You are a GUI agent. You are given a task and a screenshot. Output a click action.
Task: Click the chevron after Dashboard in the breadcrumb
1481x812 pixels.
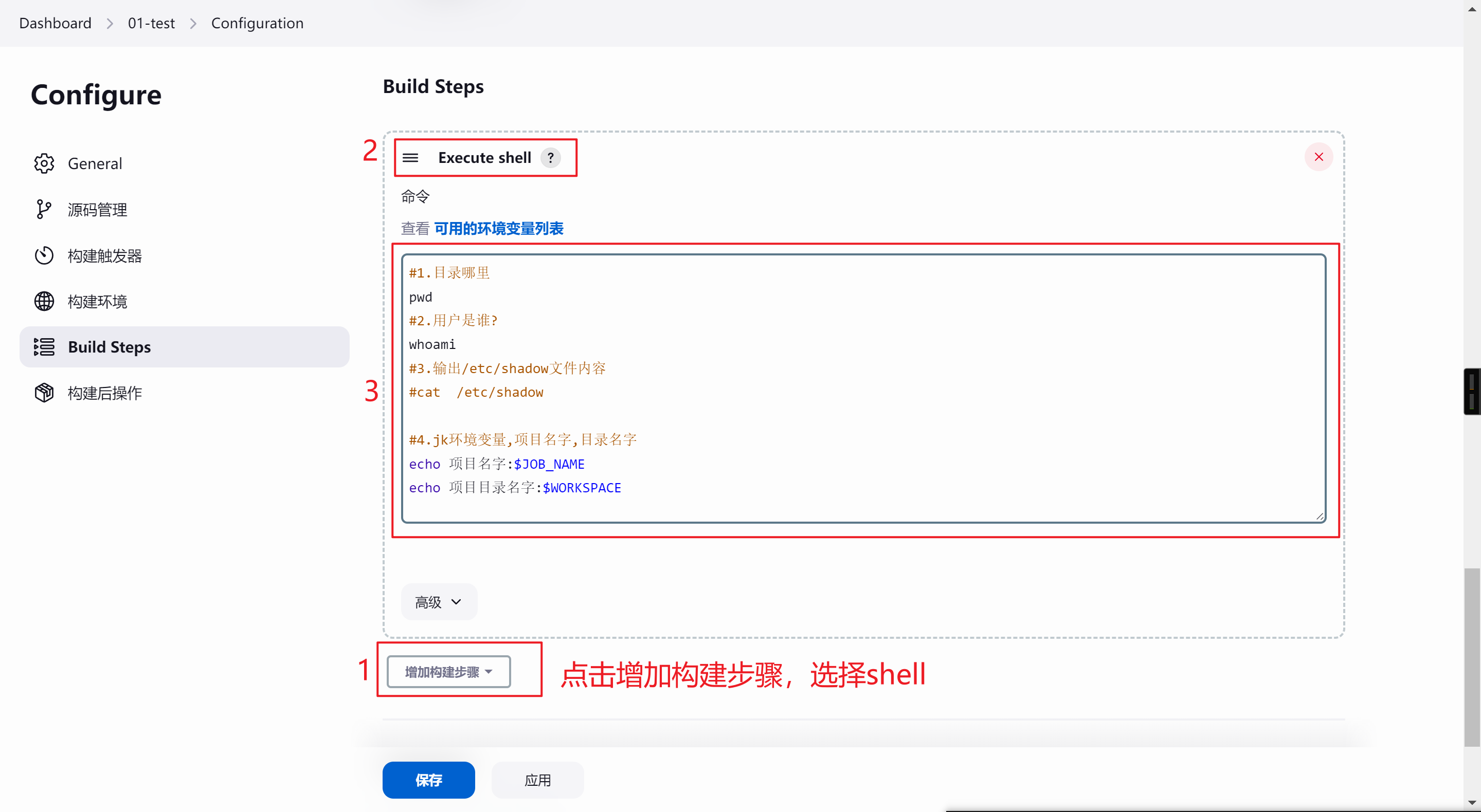(x=110, y=24)
